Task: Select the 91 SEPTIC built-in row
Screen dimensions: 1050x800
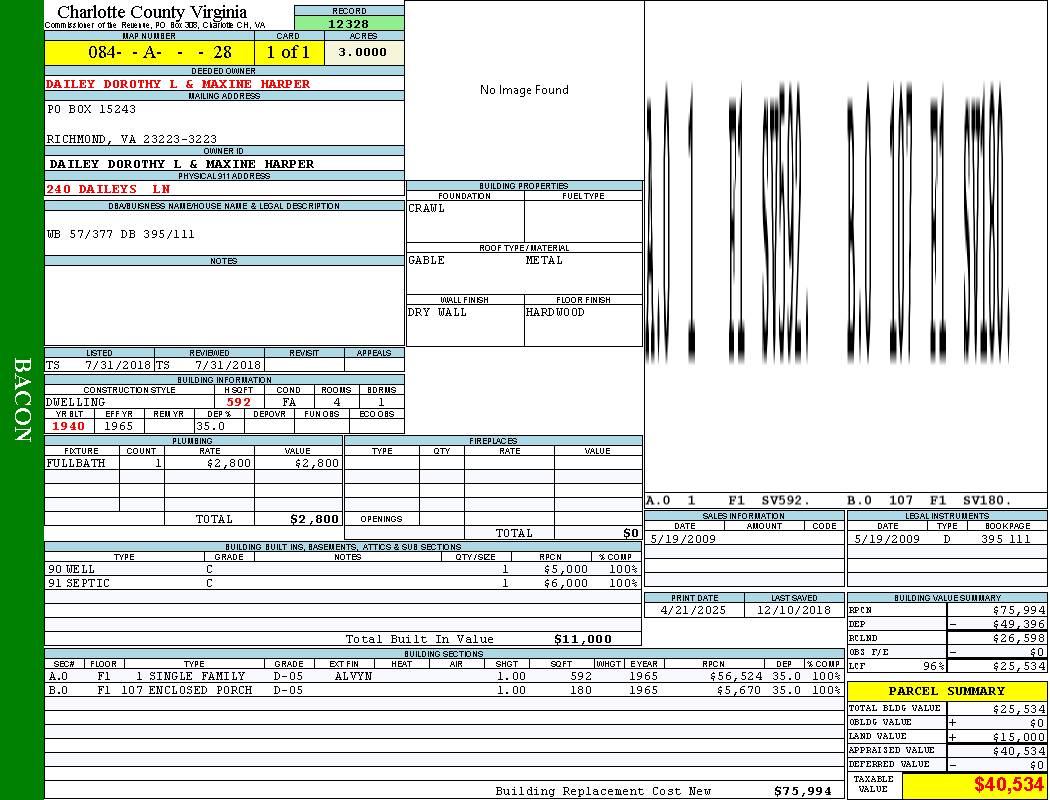Action: tap(343, 583)
